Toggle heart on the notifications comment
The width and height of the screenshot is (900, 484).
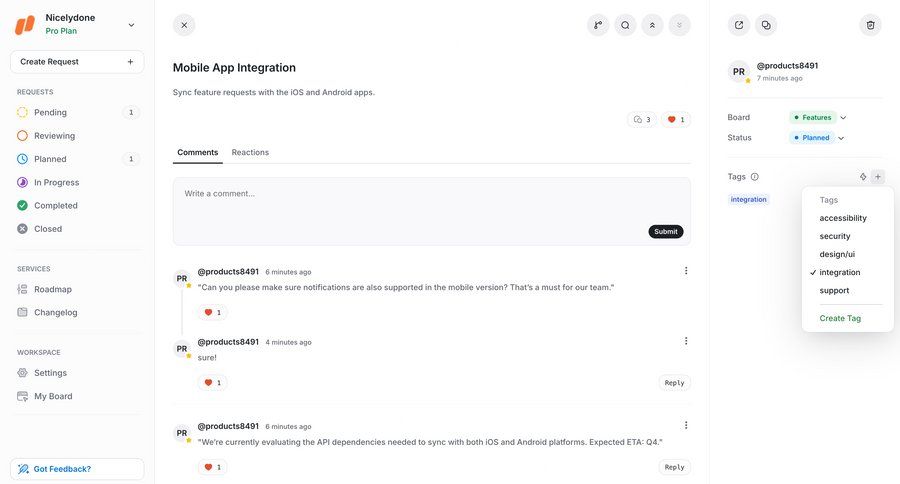[213, 312]
